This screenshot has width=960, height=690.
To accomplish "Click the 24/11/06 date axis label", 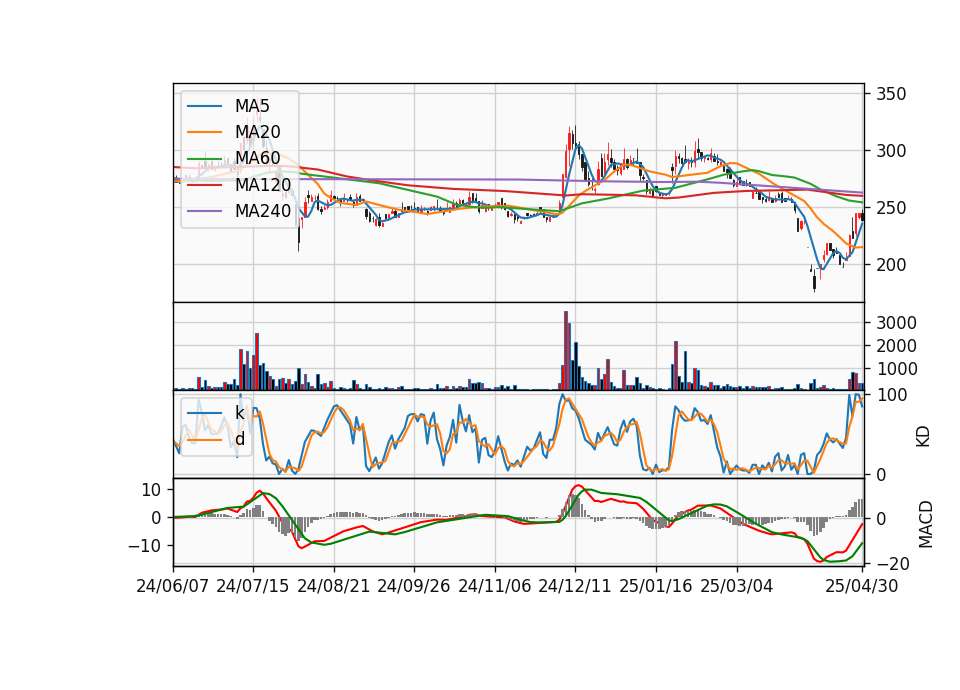I will point(495,586).
